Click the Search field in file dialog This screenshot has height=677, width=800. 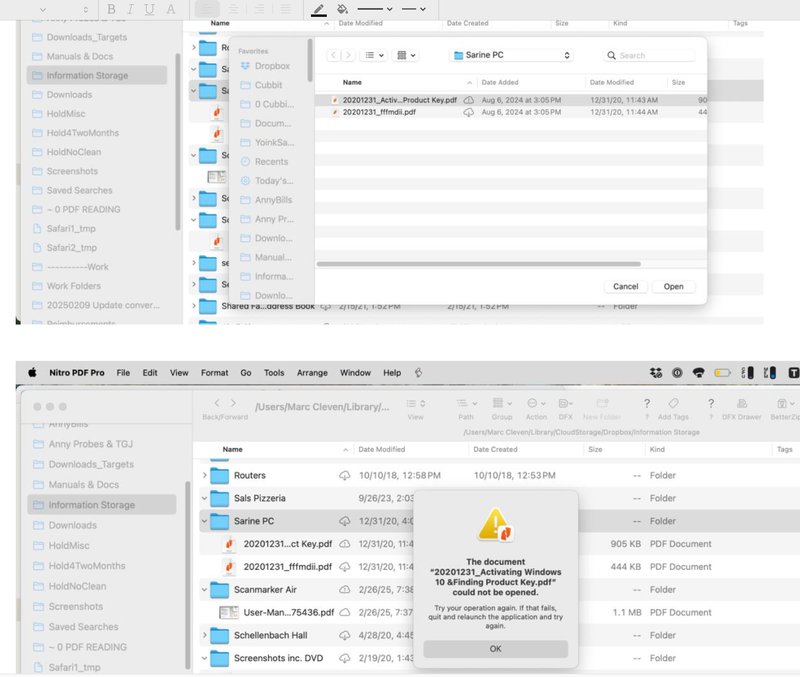click(x=650, y=56)
